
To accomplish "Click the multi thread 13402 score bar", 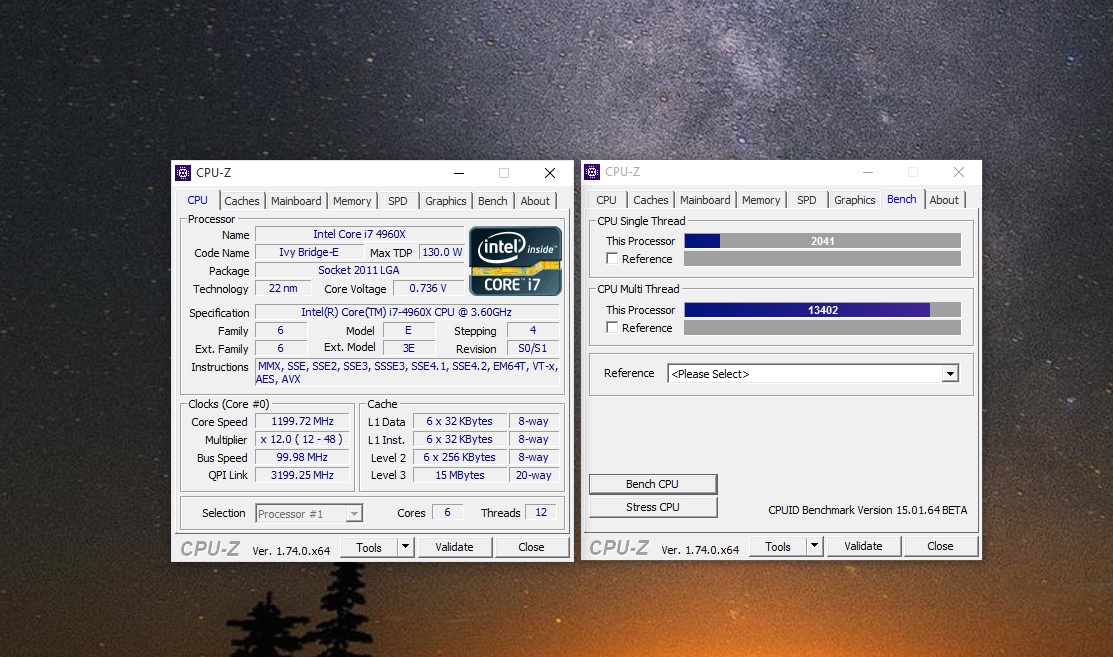I will click(822, 310).
